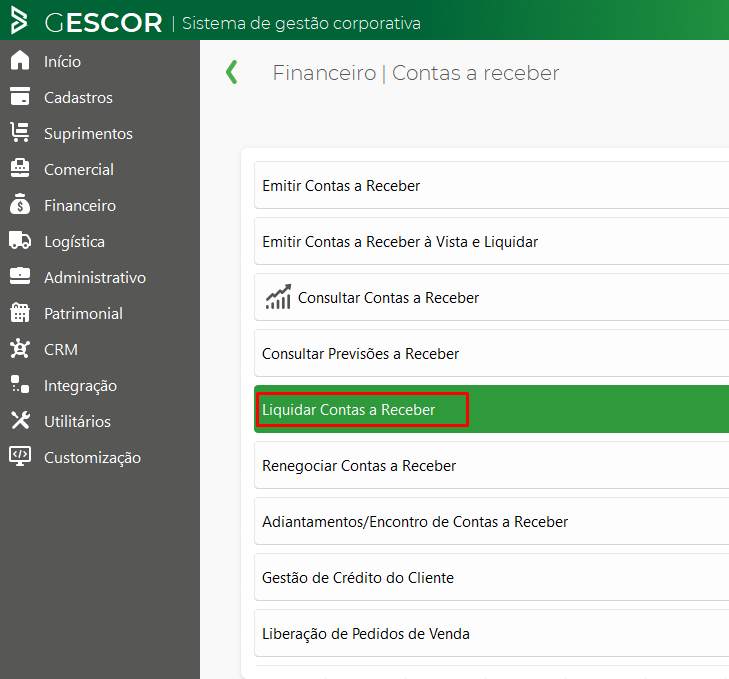Screen dimensions: 729x679
Task: Open Cadastros via its sidebar icon
Action: (x=20, y=96)
